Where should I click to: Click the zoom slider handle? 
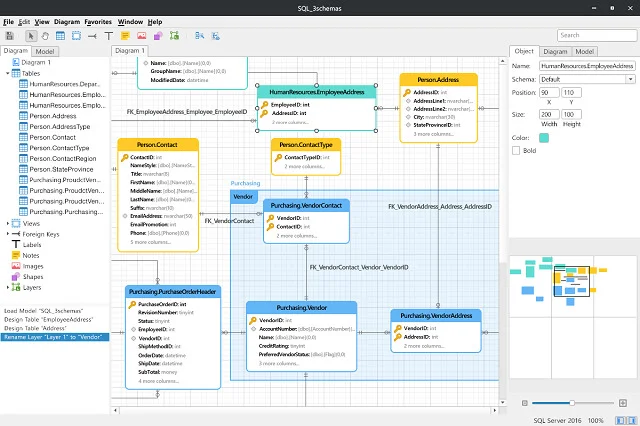pyautogui.click(x=572, y=403)
